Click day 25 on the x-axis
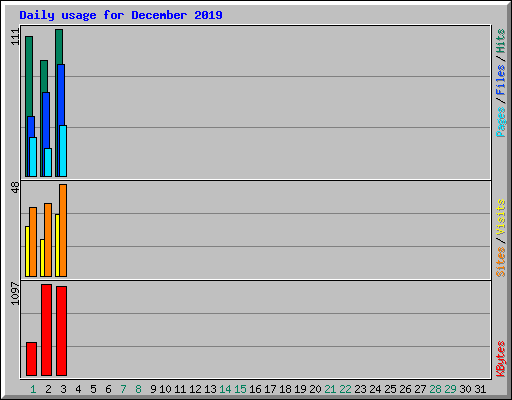Screen dimensions: 512x400 pos(390,389)
